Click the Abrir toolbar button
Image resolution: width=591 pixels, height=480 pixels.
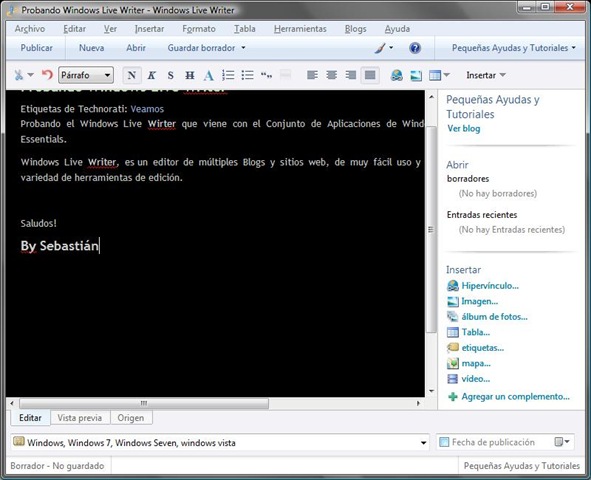coord(136,48)
